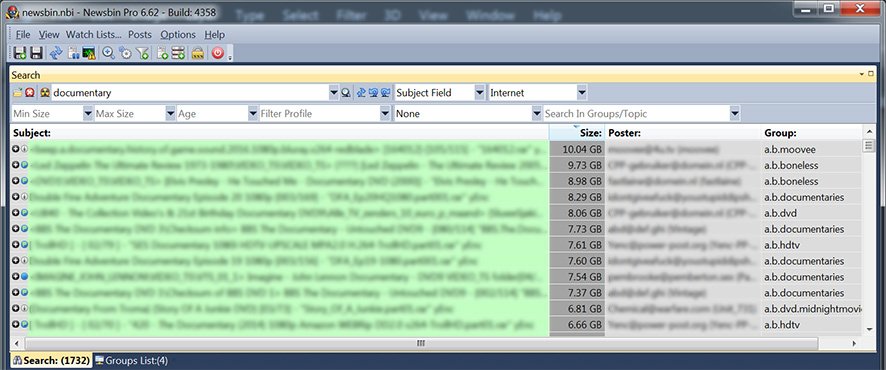
Task: Open the Search In Groups/Topic dropdown
Action: pos(735,114)
